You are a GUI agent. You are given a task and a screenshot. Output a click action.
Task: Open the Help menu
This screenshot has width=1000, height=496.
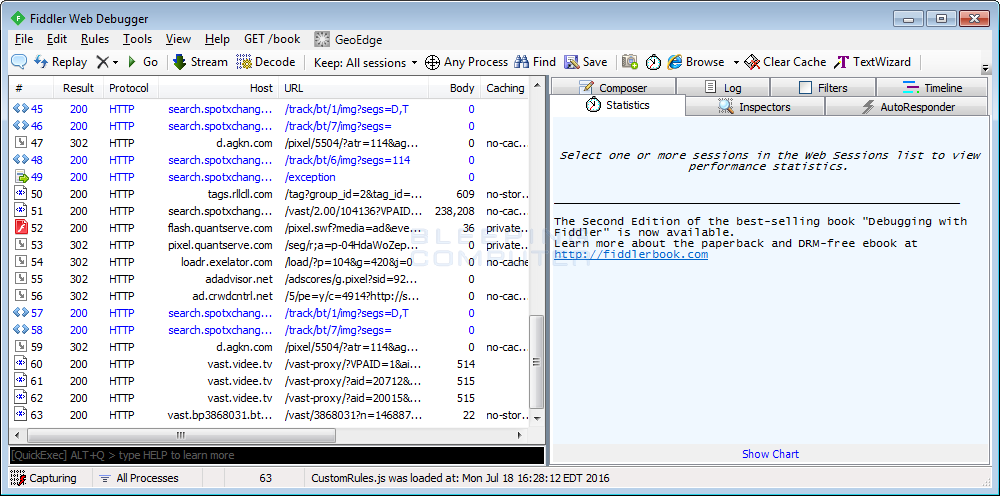click(217, 39)
